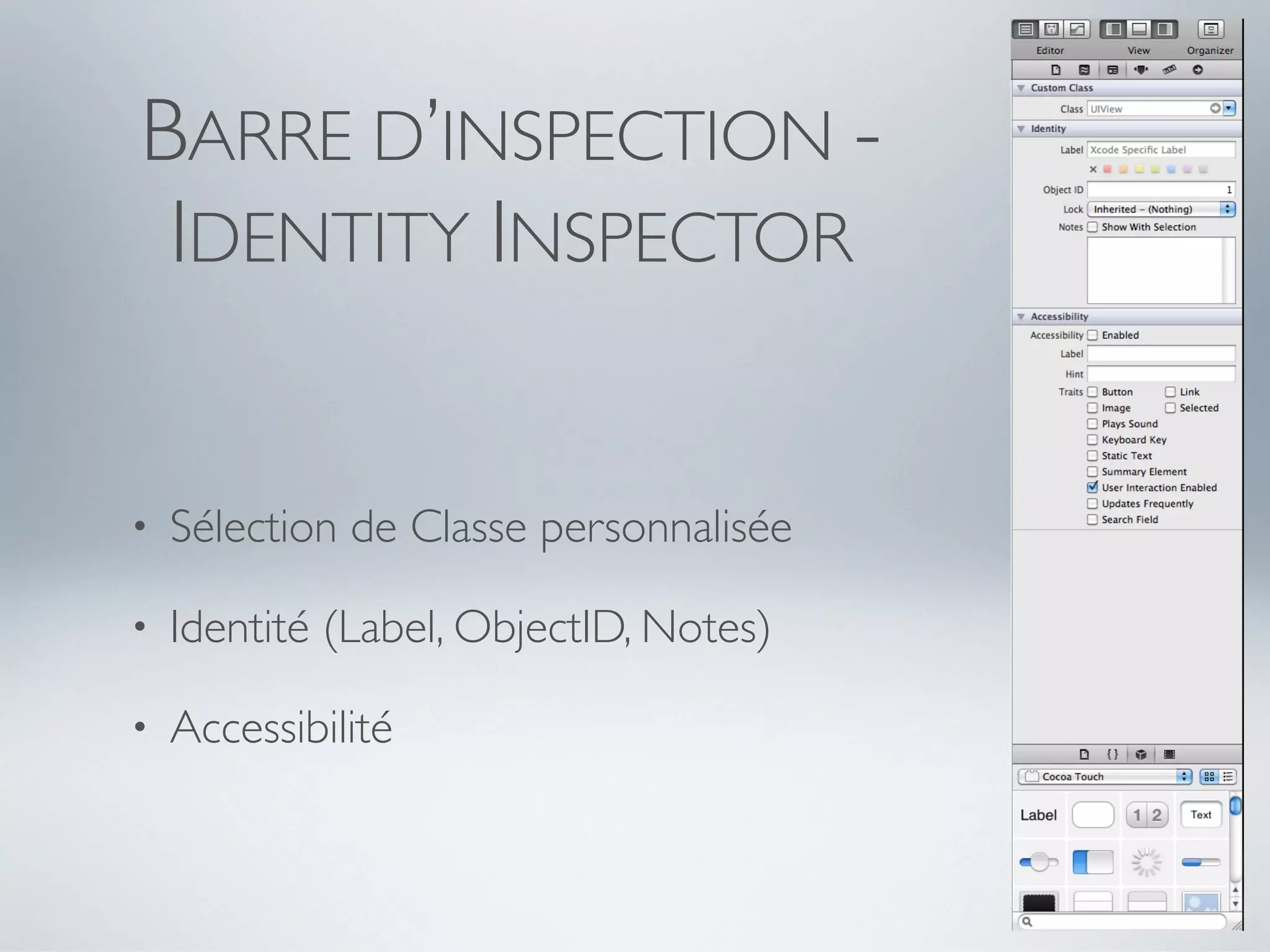Screen dimensions: 1270x952
Task: Collapse the Custom Class section
Action: [x=1021, y=88]
